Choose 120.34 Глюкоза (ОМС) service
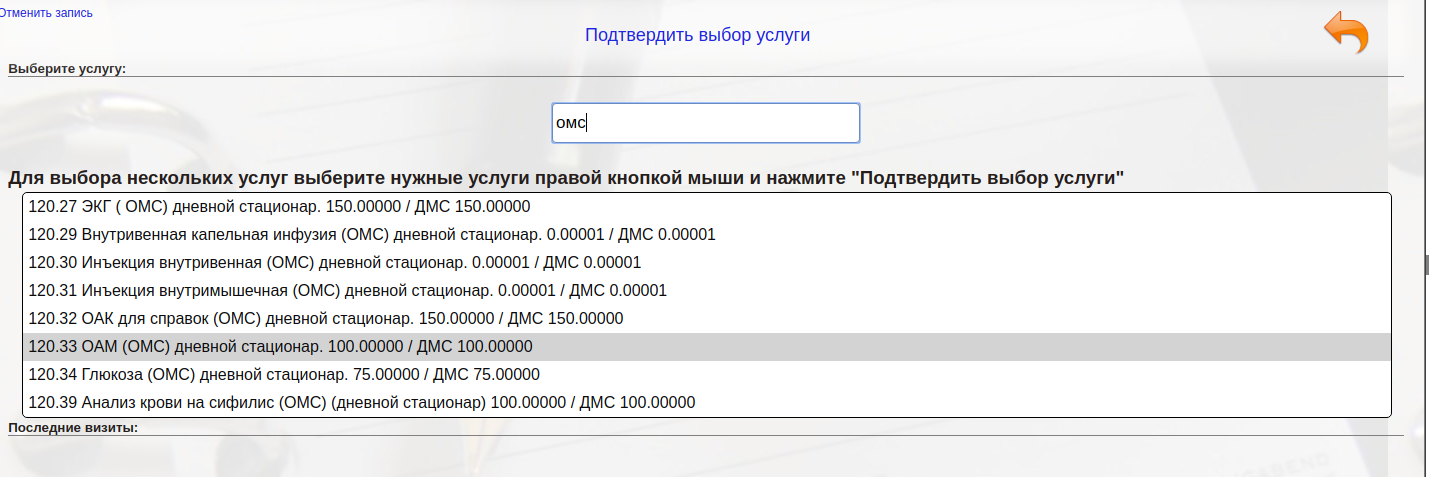 (284, 375)
